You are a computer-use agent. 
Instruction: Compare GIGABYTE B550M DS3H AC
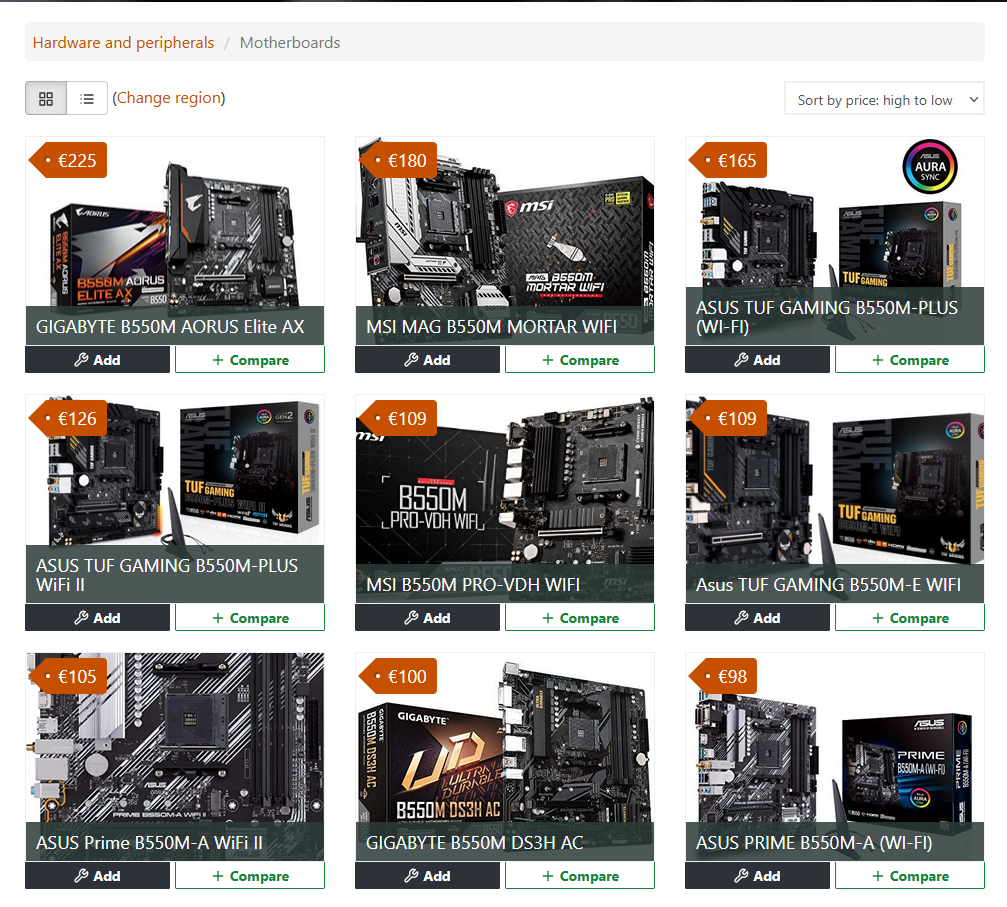coord(580,876)
